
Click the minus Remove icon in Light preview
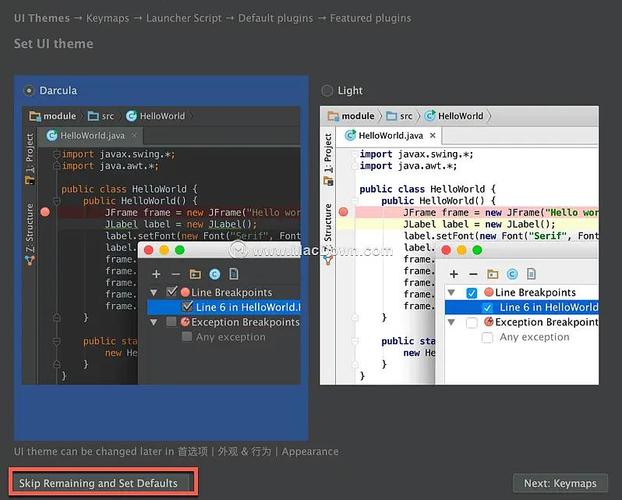pyautogui.click(x=473, y=274)
